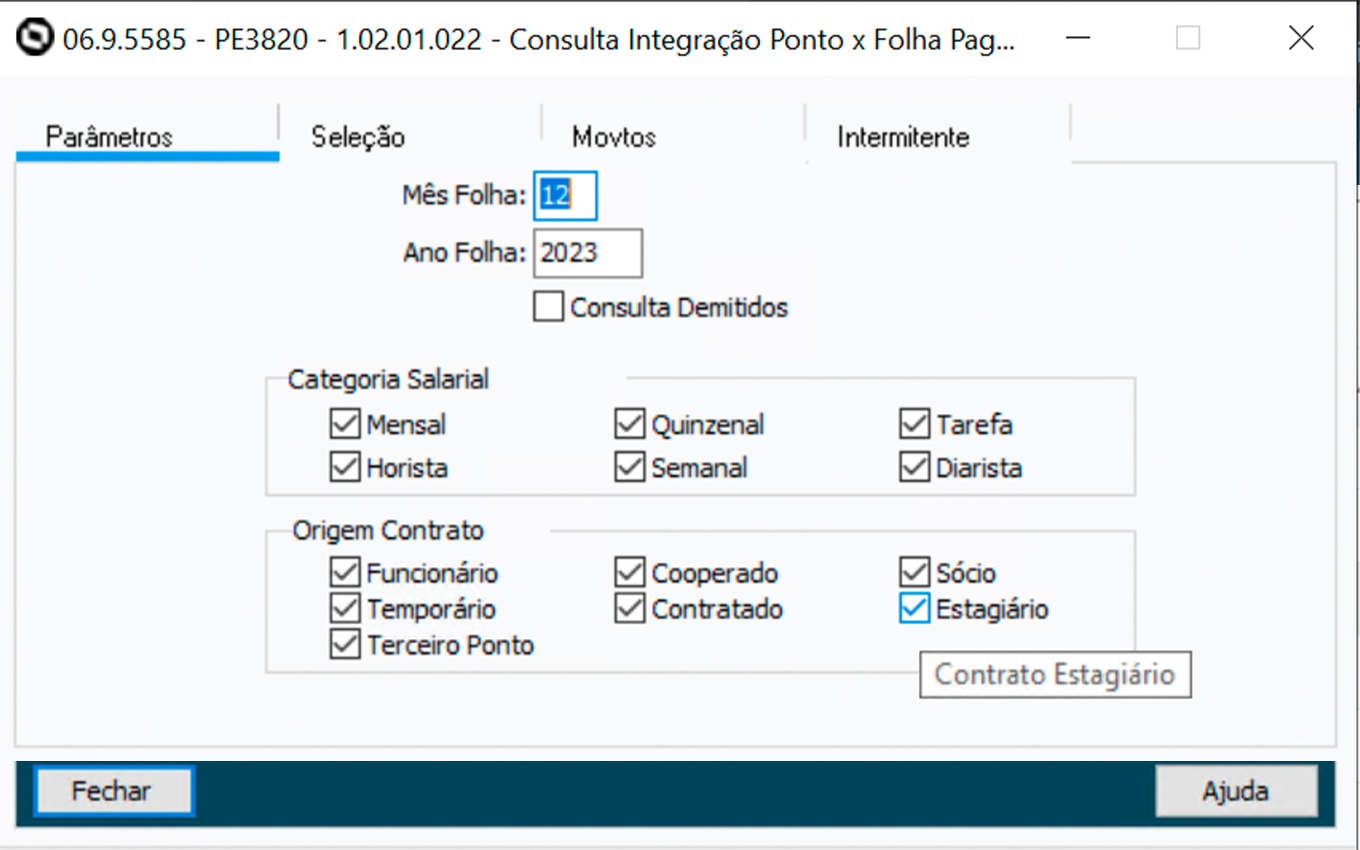Enable the Consulta Demitidos checkbox

coord(548,307)
